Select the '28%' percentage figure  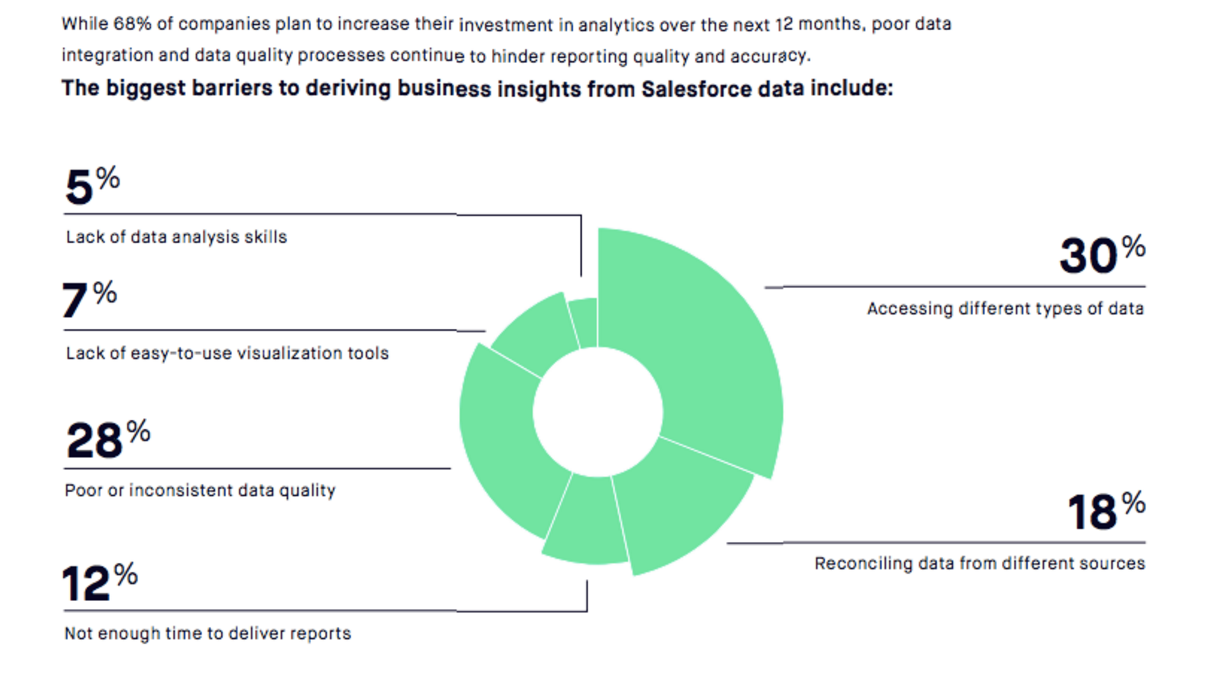tap(108, 439)
